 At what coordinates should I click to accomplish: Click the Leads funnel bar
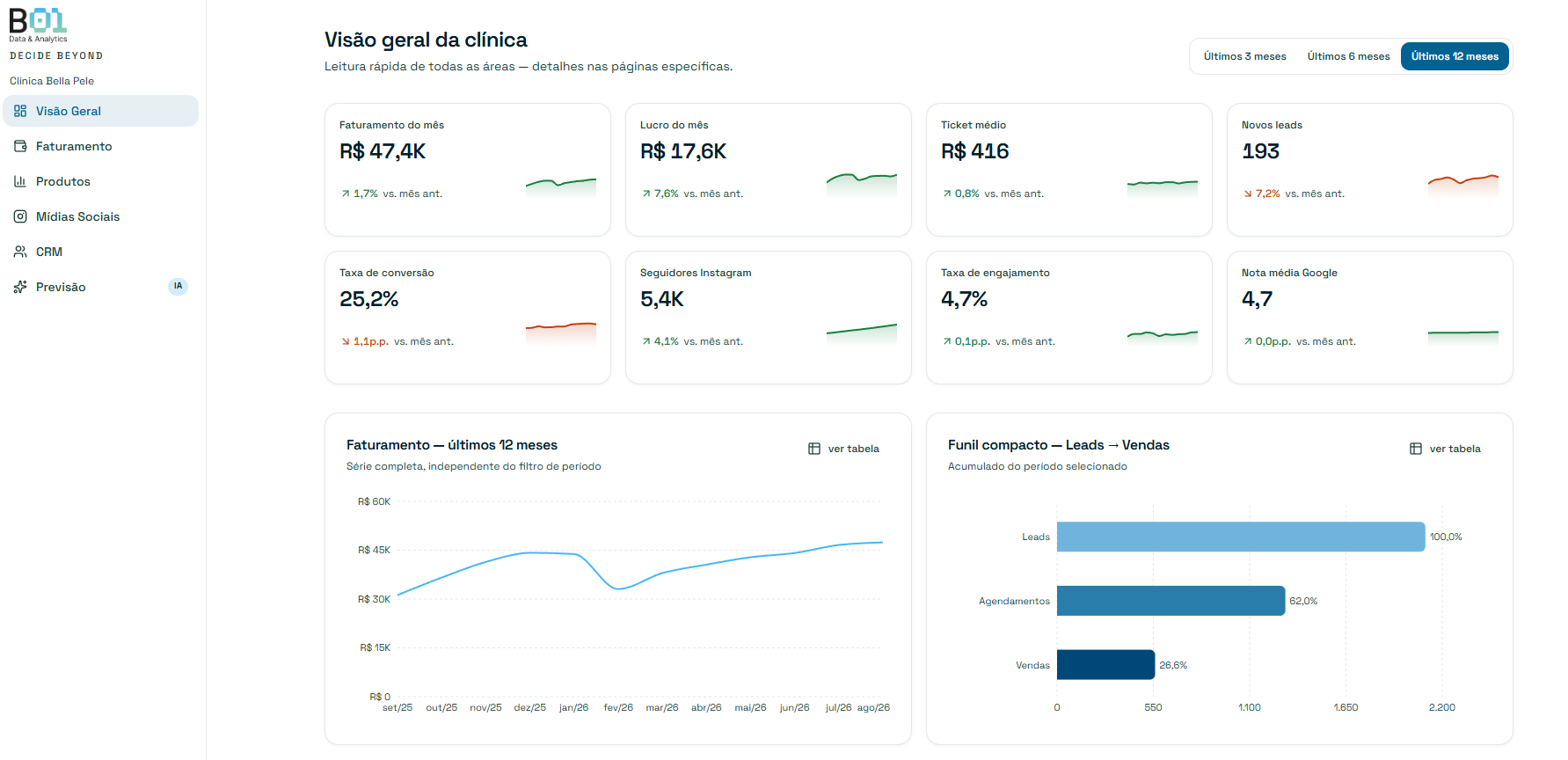coord(1241,537)
